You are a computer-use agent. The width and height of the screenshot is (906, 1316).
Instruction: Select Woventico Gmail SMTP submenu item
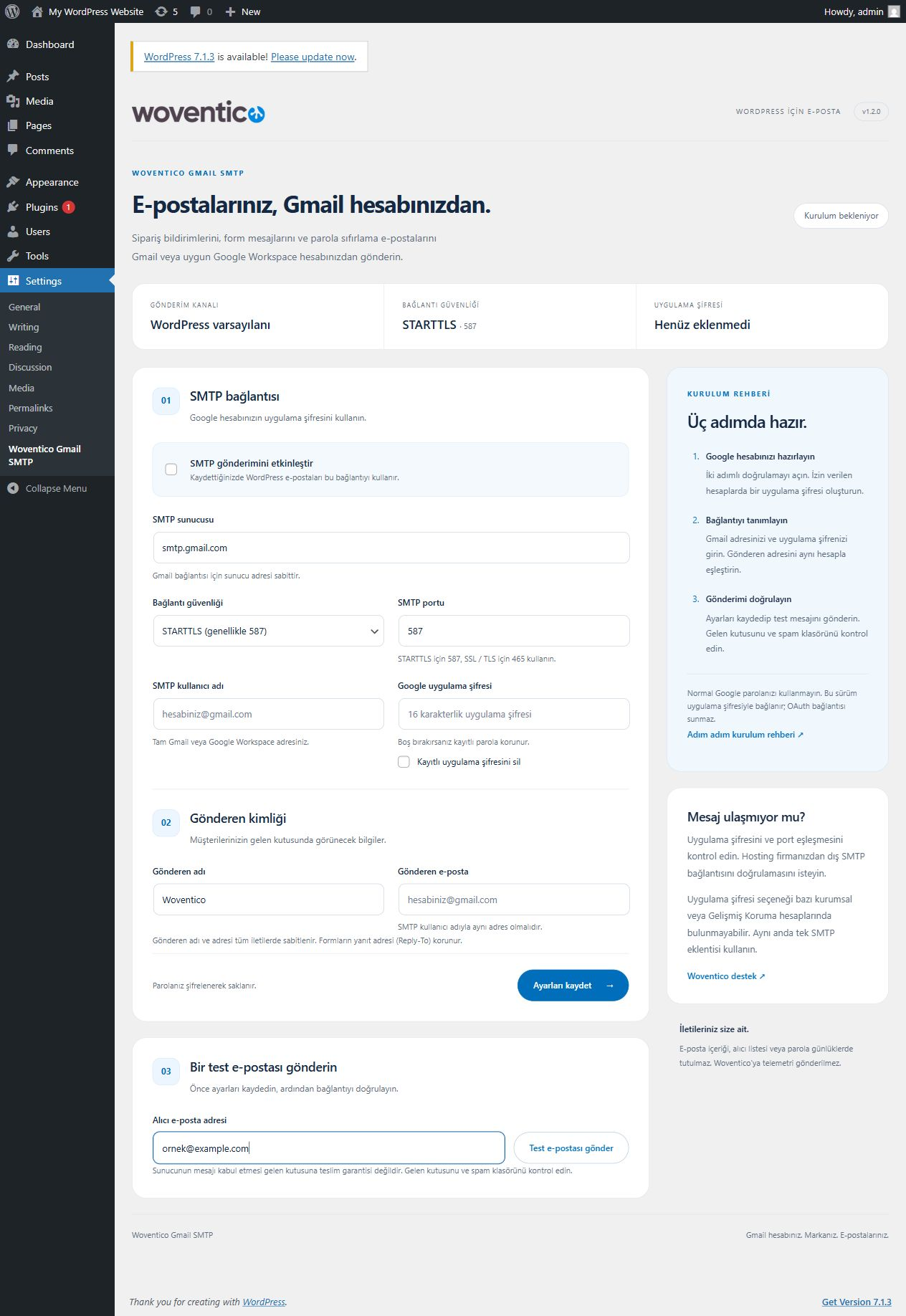click(x=44, y=455)
